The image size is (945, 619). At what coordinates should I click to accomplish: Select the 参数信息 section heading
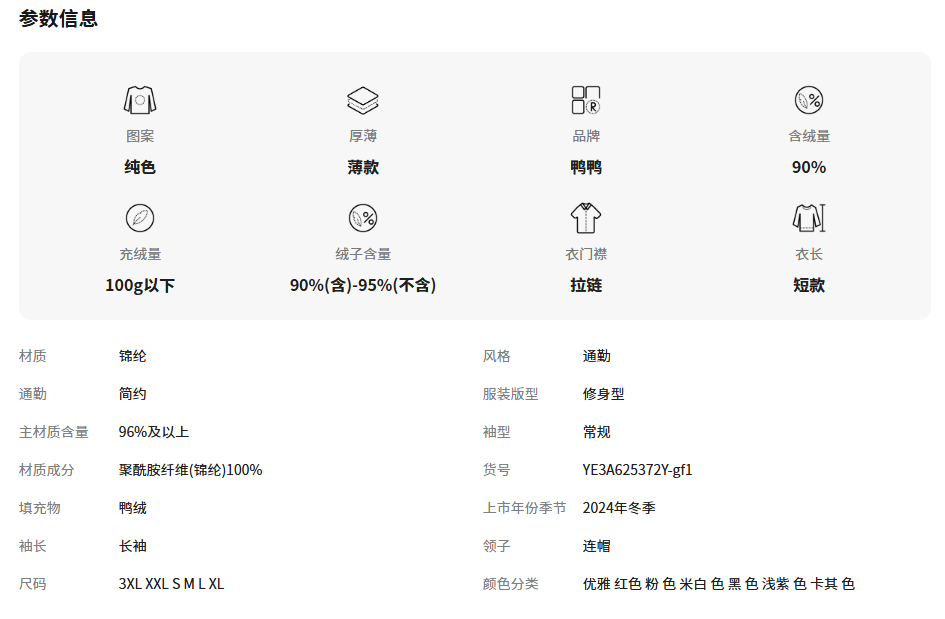58,18
